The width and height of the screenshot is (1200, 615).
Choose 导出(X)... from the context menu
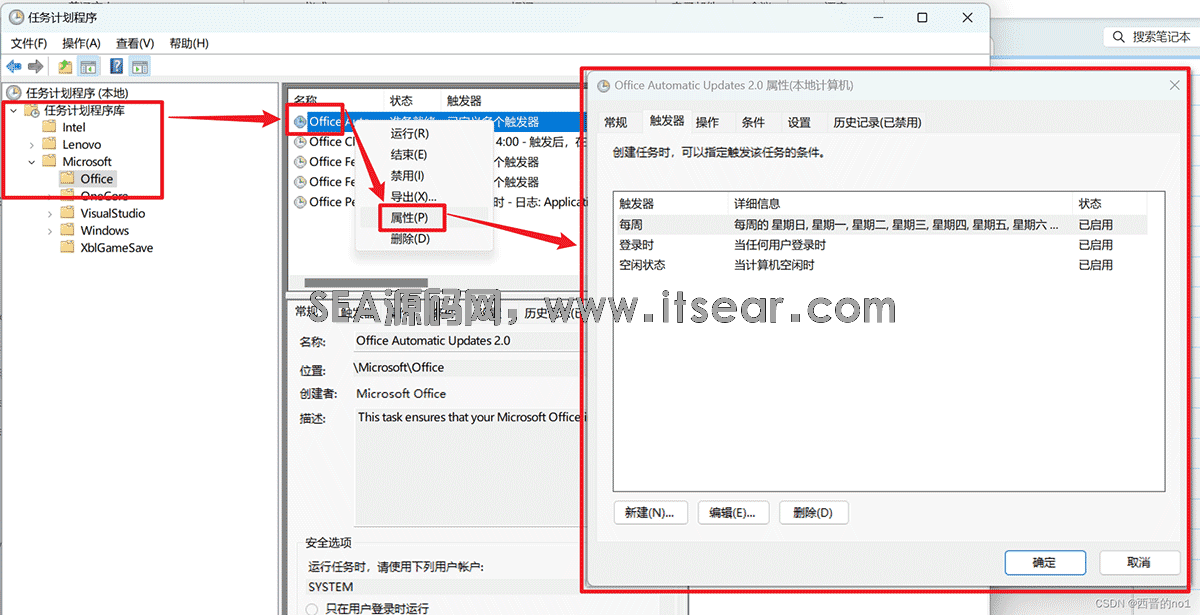coord(413,196)
